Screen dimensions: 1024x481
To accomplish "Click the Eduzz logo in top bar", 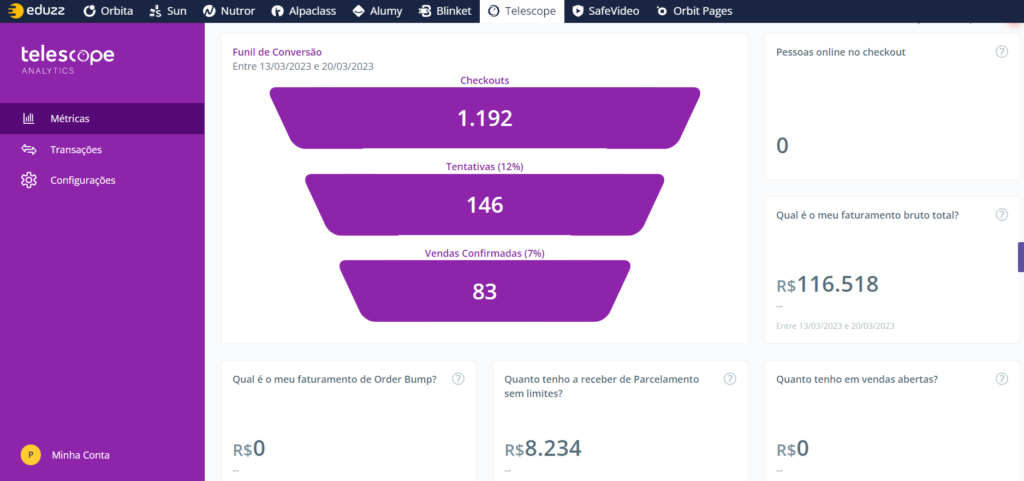I will click(x=37, y=11).
